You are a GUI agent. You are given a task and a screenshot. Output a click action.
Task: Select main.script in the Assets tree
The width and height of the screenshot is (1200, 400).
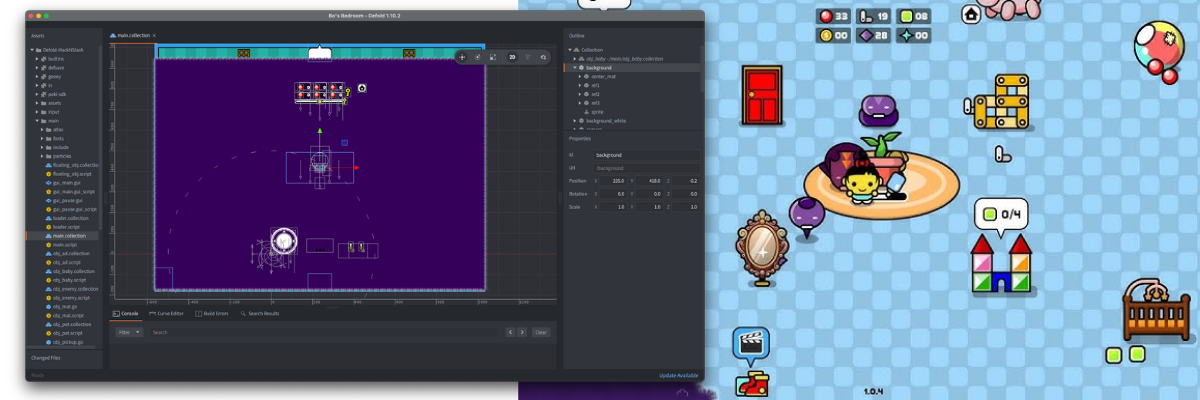pyautogui.click(x=64, y=244)
